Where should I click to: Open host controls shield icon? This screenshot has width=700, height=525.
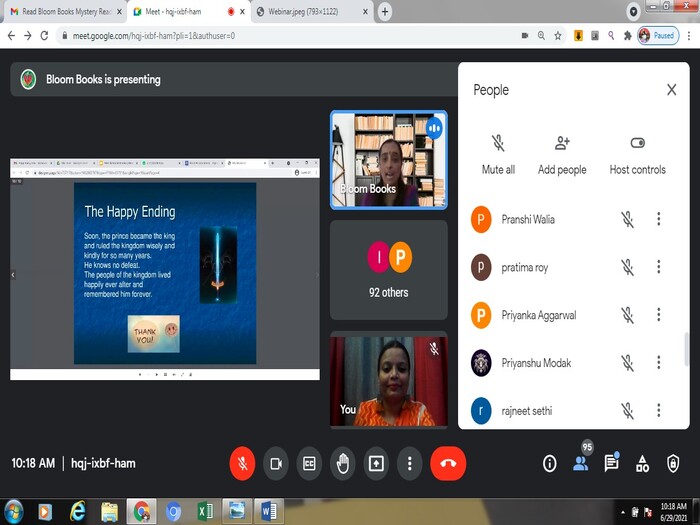(673, 463)
